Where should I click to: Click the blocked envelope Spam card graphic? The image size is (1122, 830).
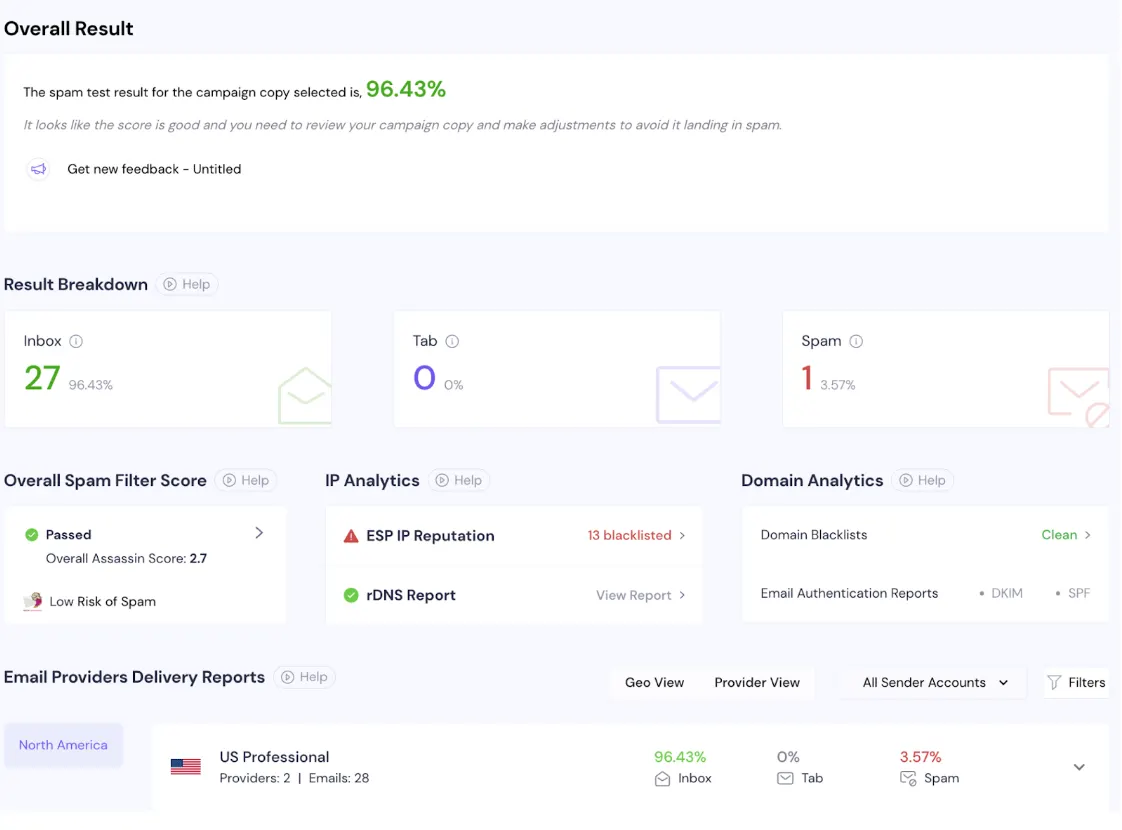point(1078,397)
